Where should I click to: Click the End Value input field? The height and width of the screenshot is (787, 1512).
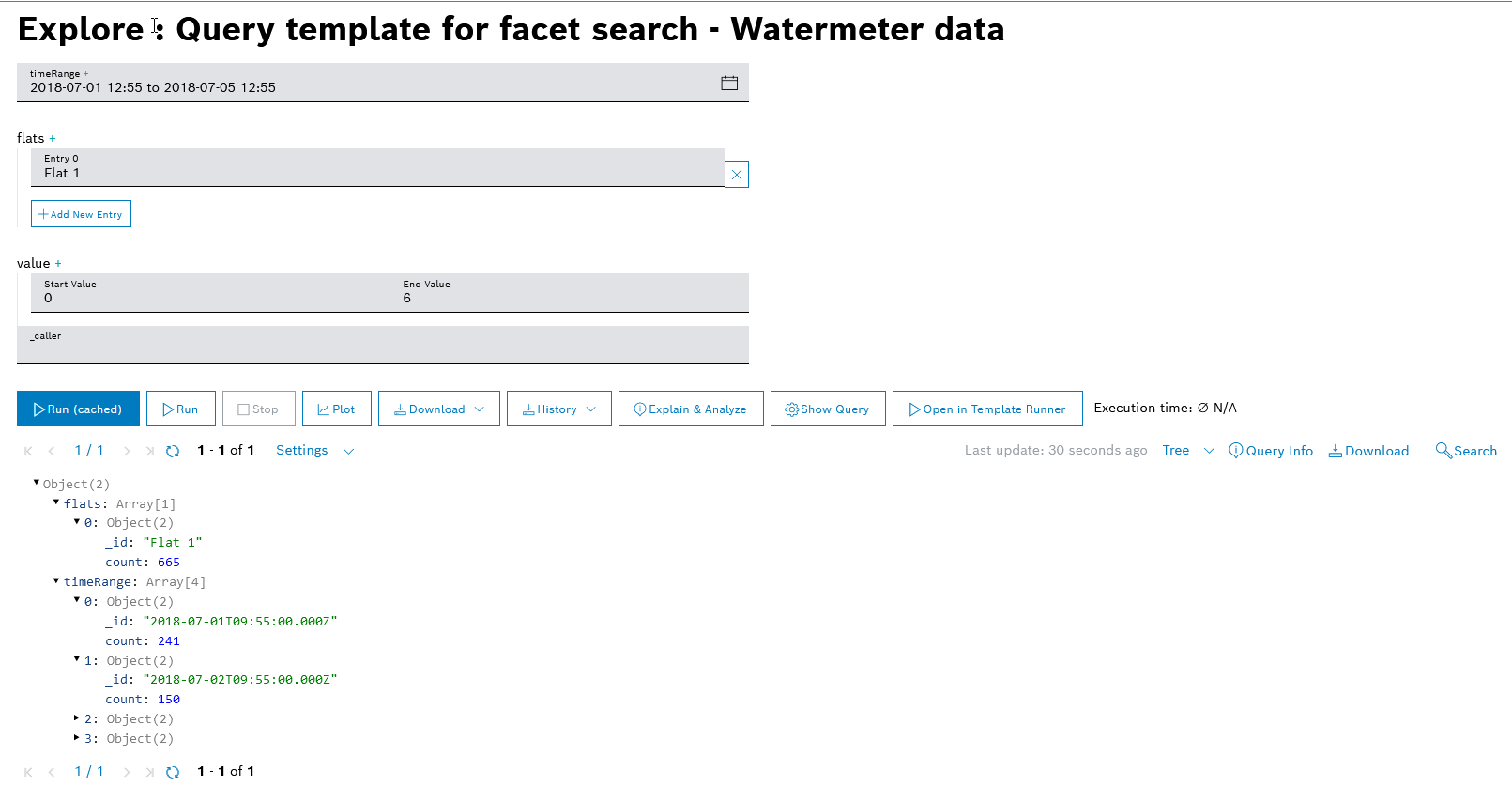pos(573,298)
